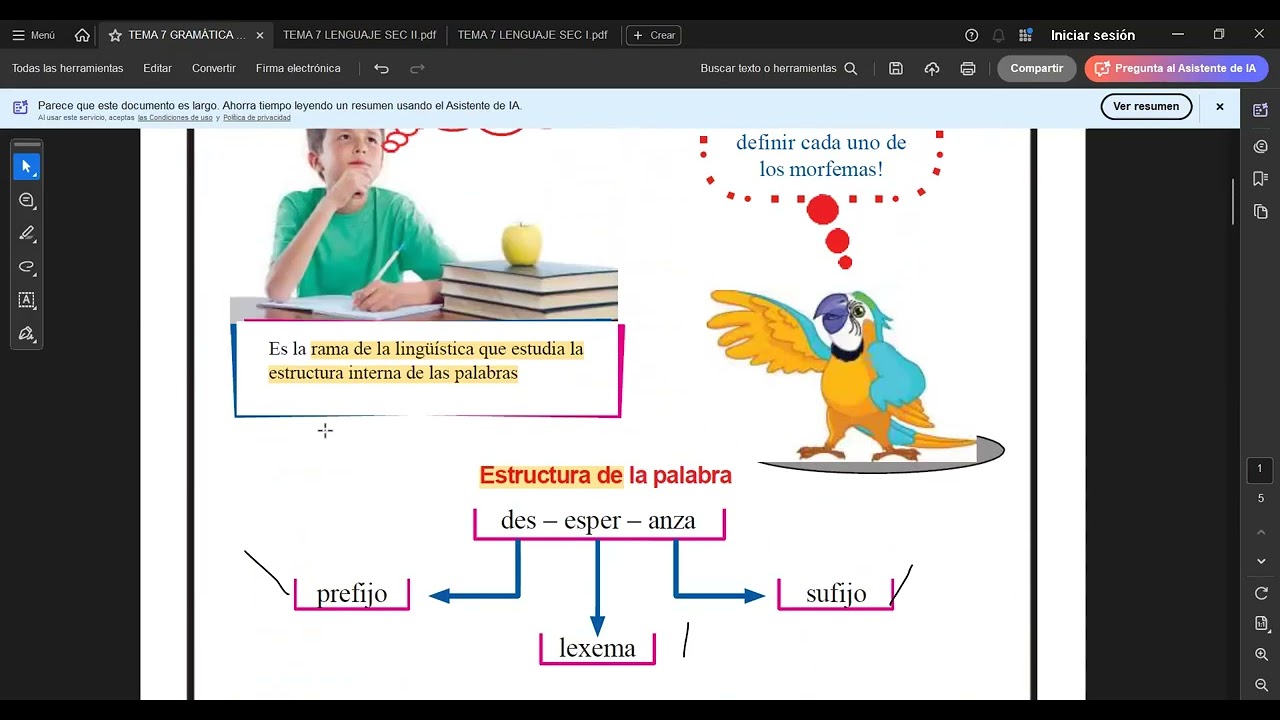The image size is (1280, 720).
Task: Choose the add comment tool
Action: pyautogui.click(x=27, y=200)
